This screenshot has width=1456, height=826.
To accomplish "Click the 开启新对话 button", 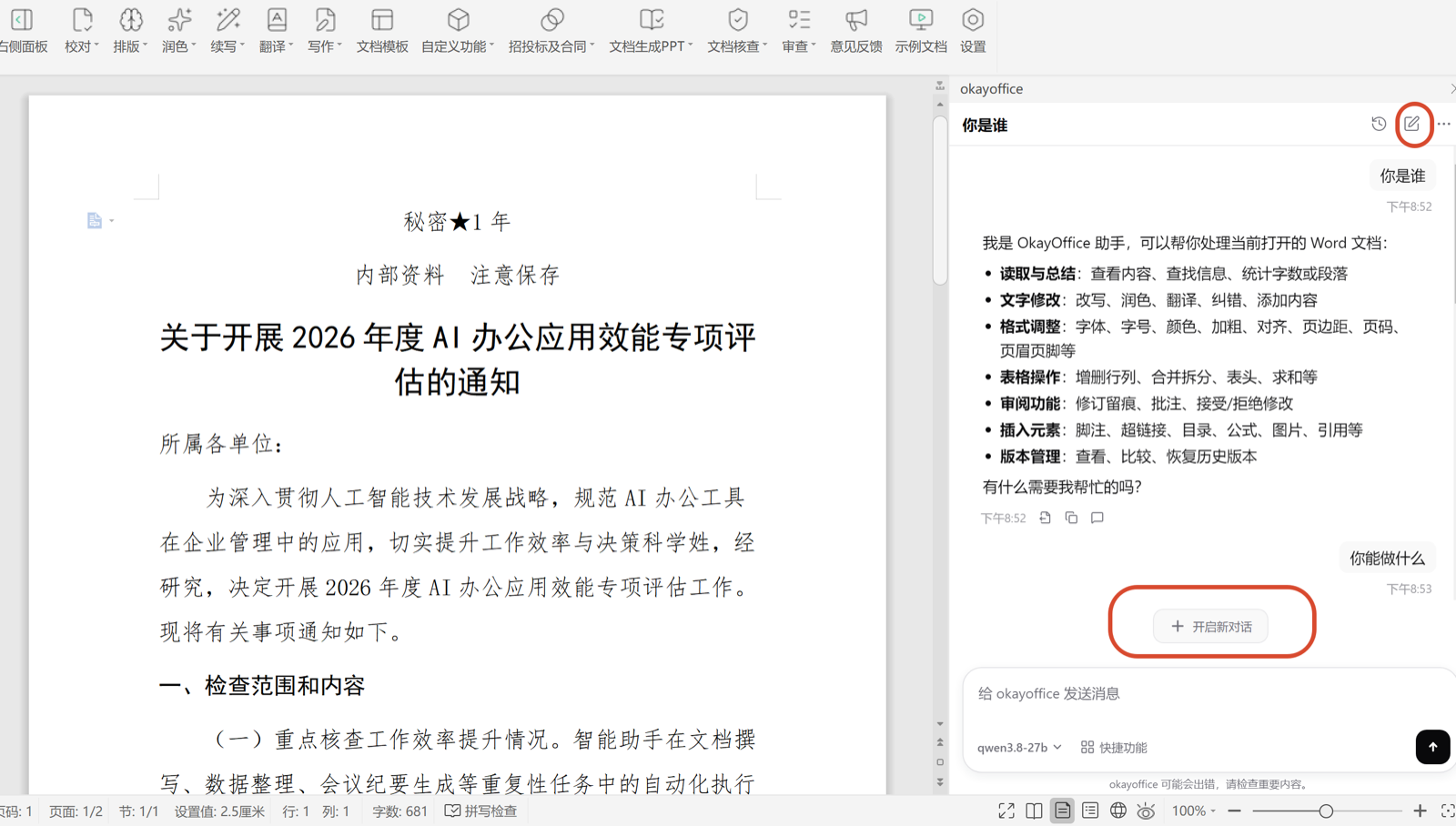I will coord(1210,626).
